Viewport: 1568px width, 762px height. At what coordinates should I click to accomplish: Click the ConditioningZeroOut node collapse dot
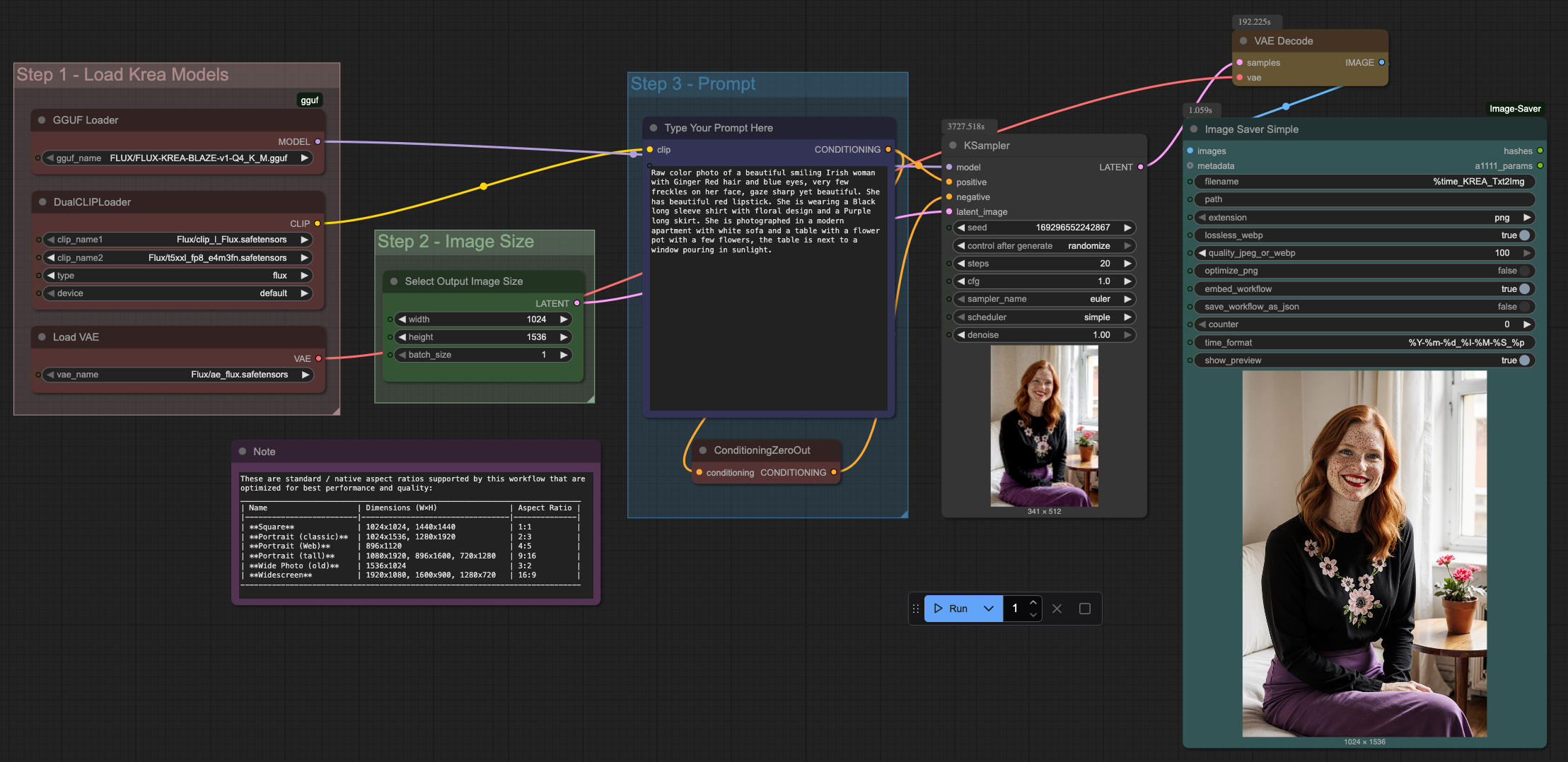(x=703, y=450)
